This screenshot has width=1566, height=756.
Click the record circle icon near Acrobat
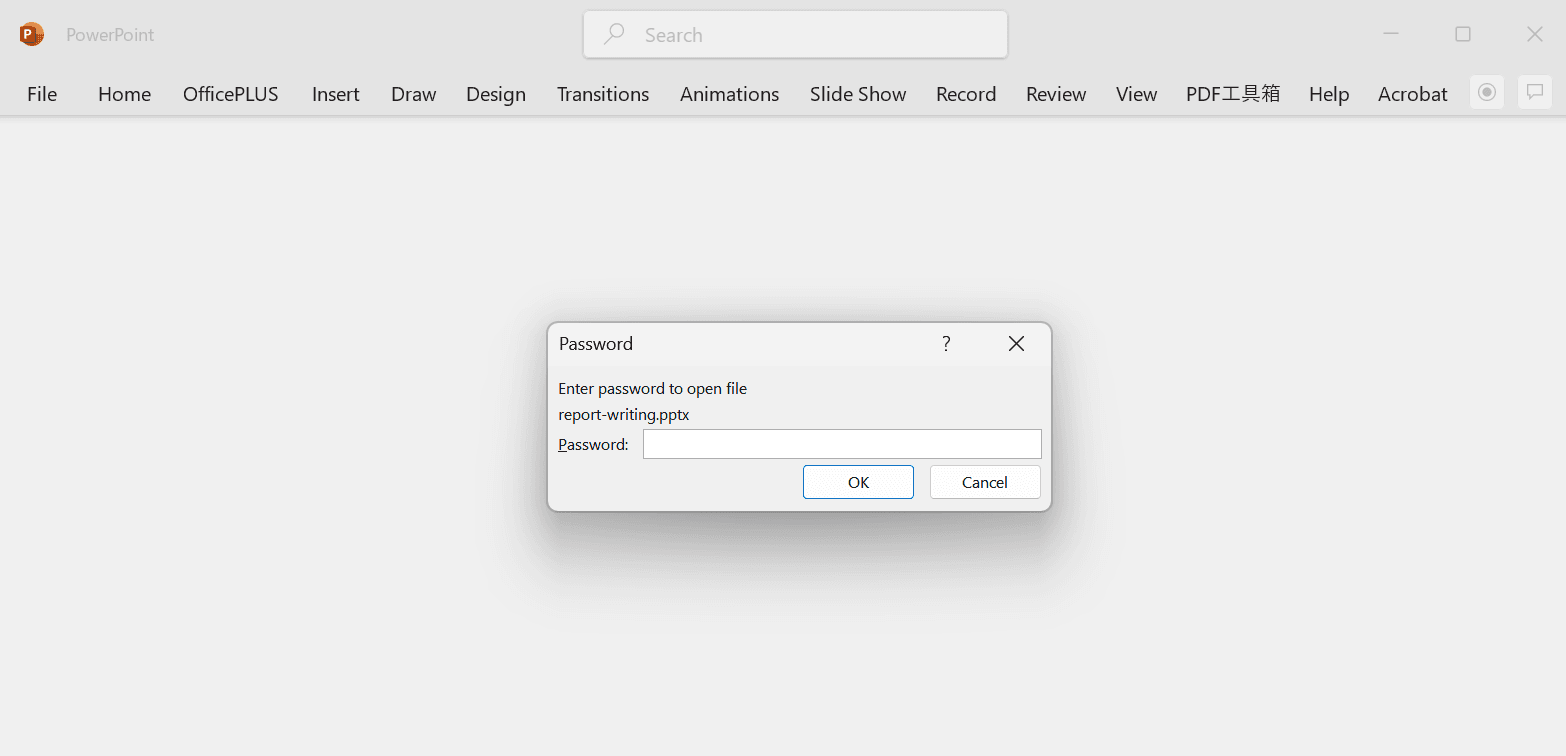point(1487,93)
